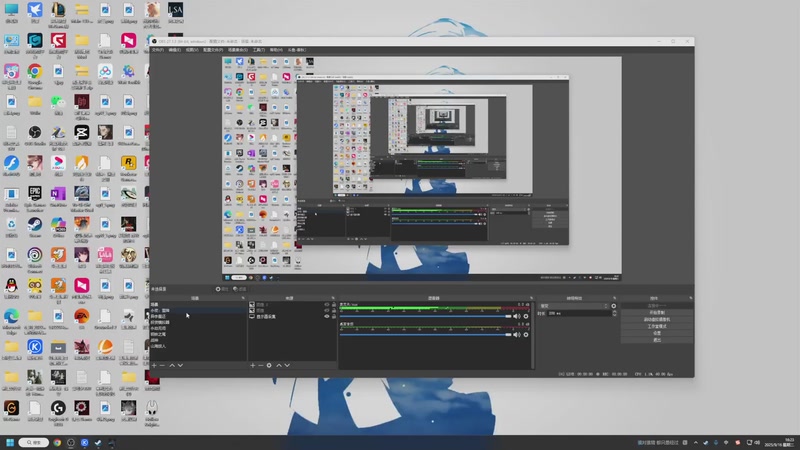800x450 pixels.
Task: Pop out the Controls dock with its header icon
Action: (x=691, y=298)
